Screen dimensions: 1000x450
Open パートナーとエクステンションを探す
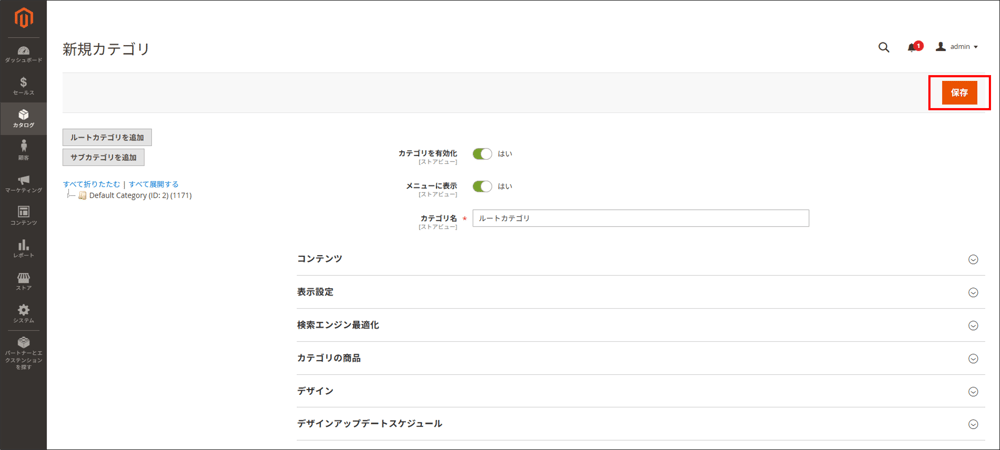pos(24,354)
